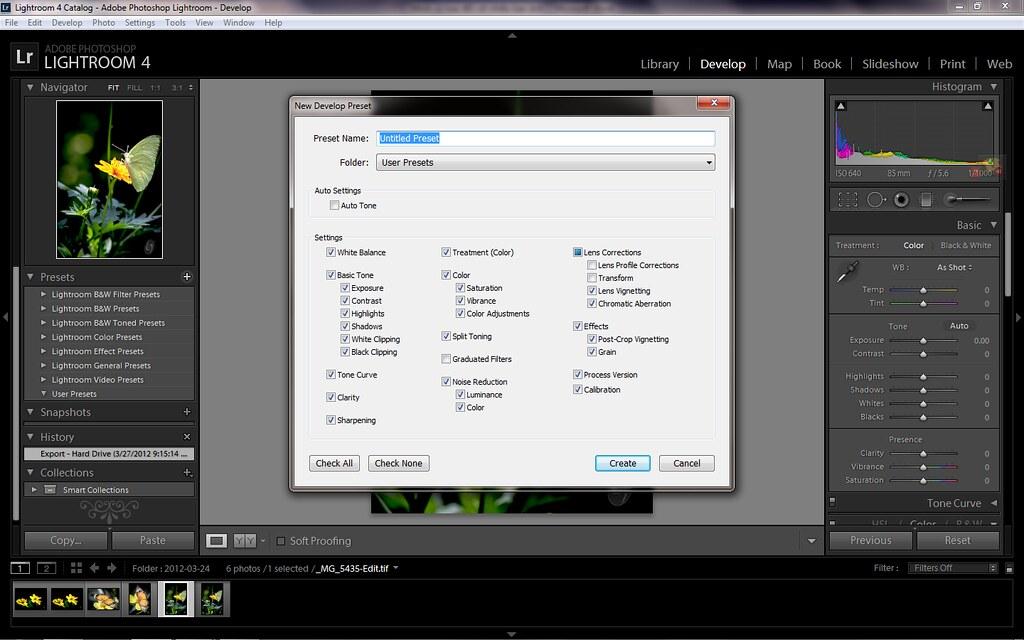Click Create to save preset
The height and width of the screenshot is (640, 1024).
tap(622, 463)
